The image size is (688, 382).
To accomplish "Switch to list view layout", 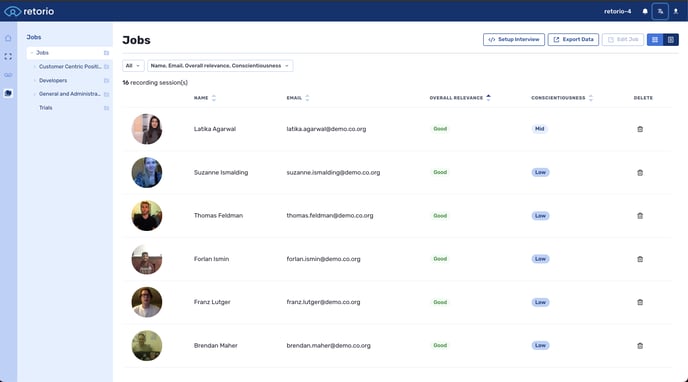I will [x=671, y=39].
